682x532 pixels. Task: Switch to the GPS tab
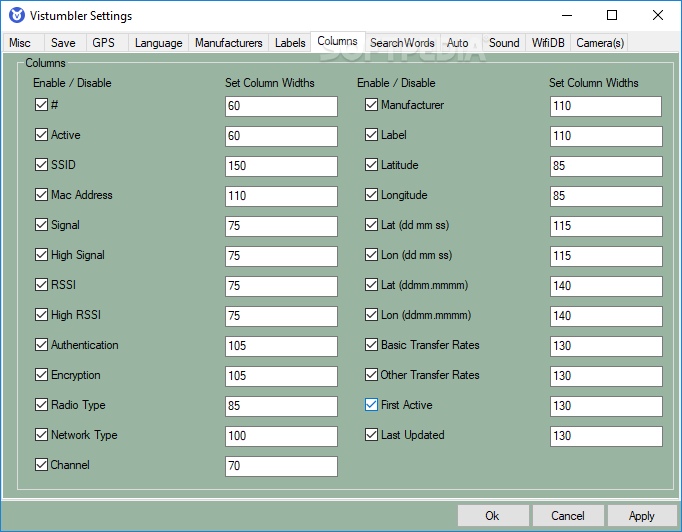[x=104, y=43]
